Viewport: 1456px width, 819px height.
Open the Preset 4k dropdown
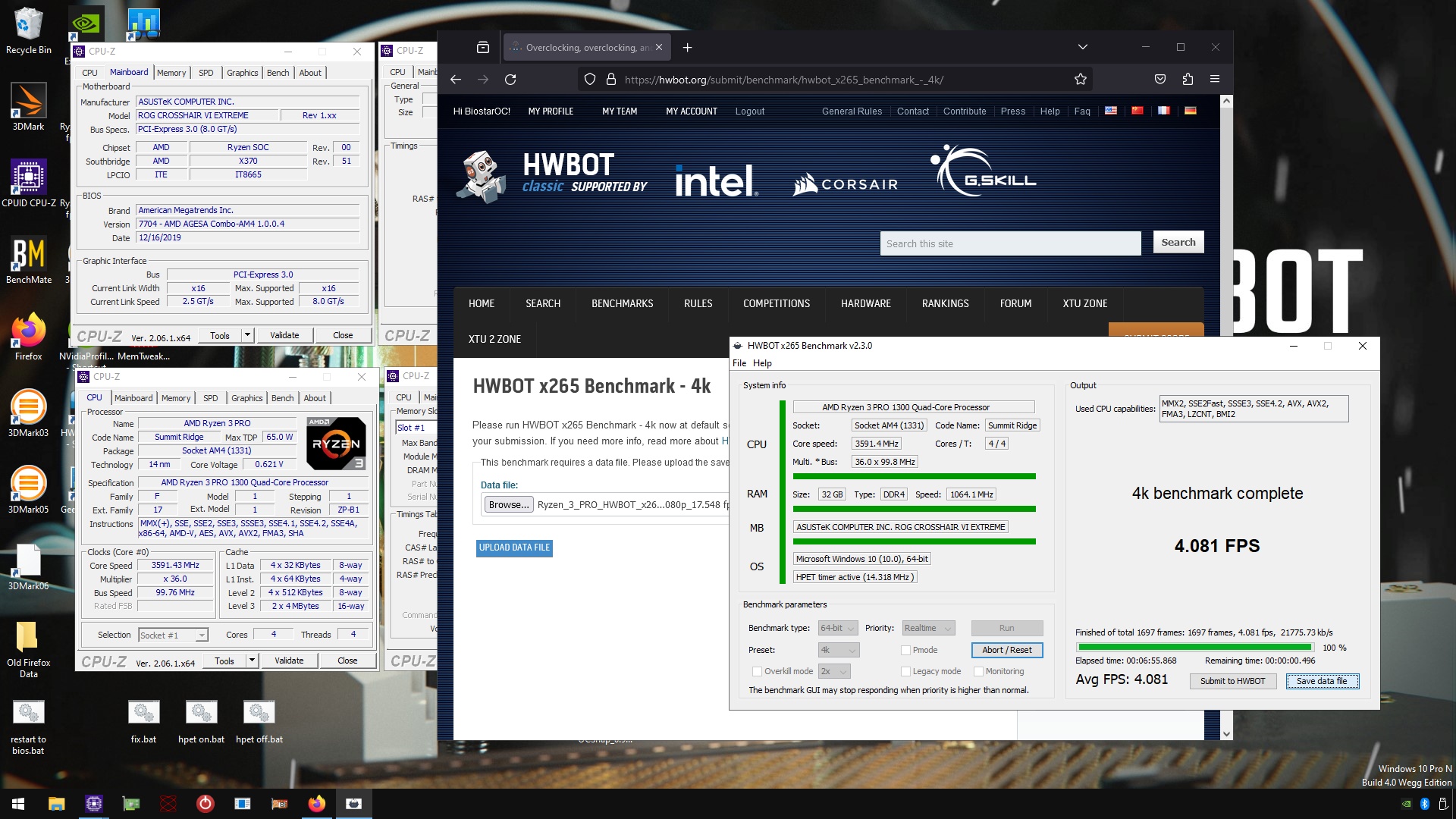click(x=838, y=650)
